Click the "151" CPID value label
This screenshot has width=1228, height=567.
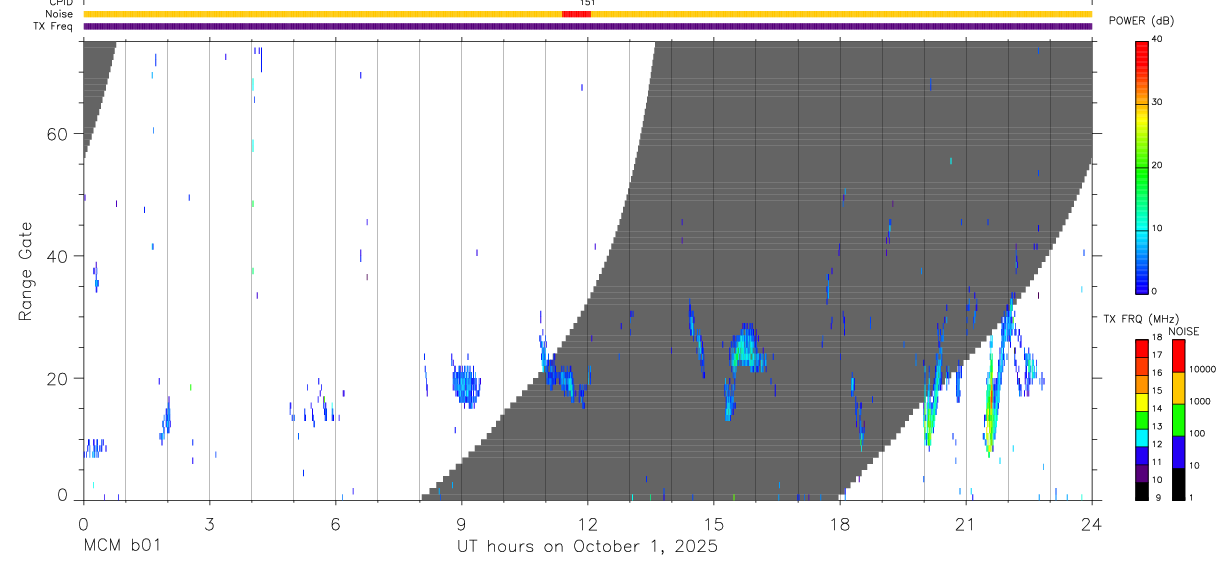click(x=587, y=3)
